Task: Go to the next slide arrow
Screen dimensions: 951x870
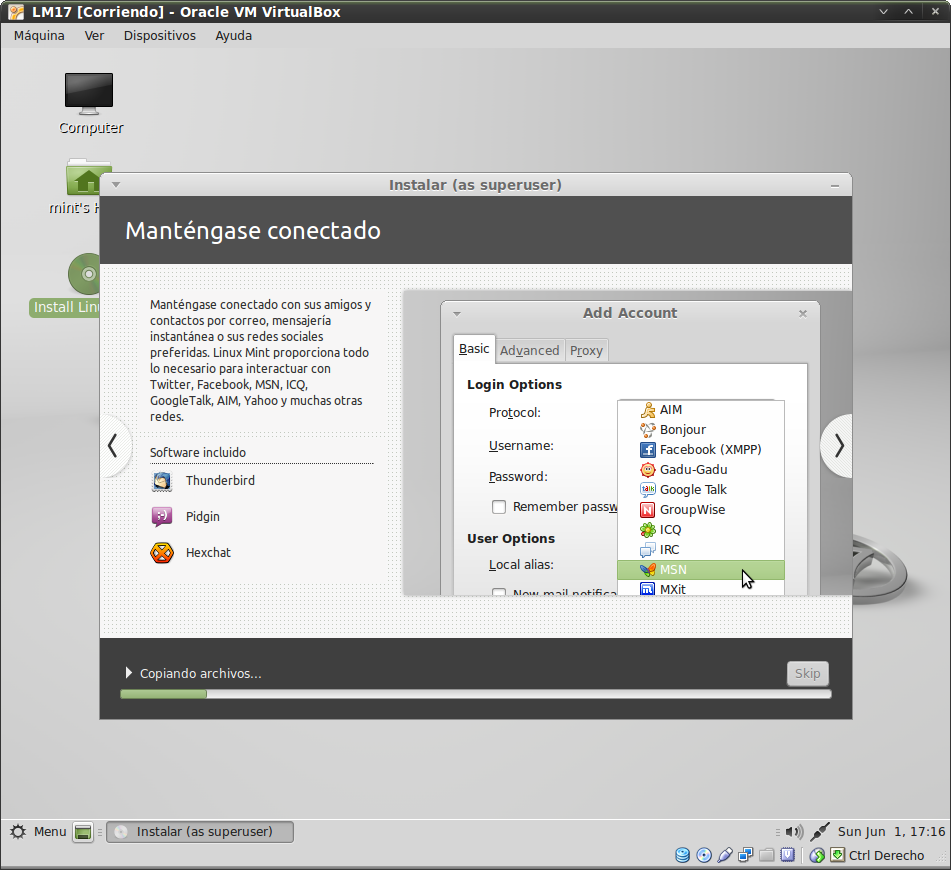Action: click(x=838, y=446)
